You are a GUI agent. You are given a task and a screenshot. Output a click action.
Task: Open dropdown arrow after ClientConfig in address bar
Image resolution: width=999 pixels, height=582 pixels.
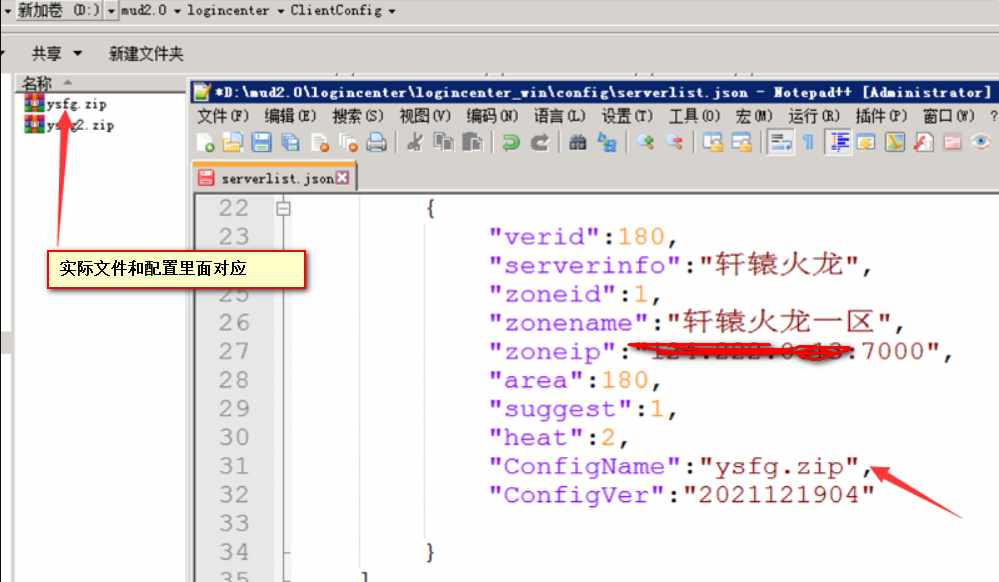click(390, 11)
